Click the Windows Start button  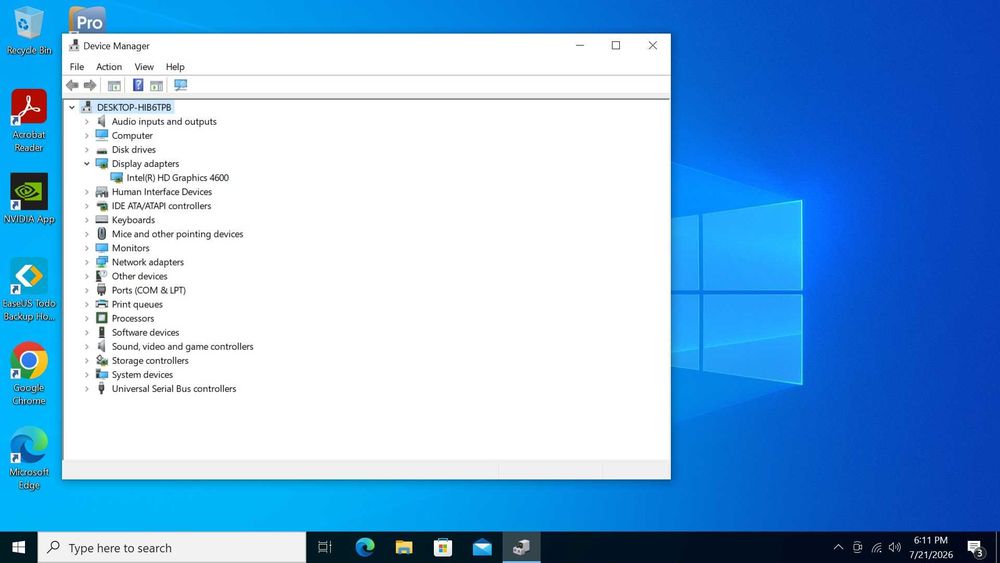tap(18, 547)
